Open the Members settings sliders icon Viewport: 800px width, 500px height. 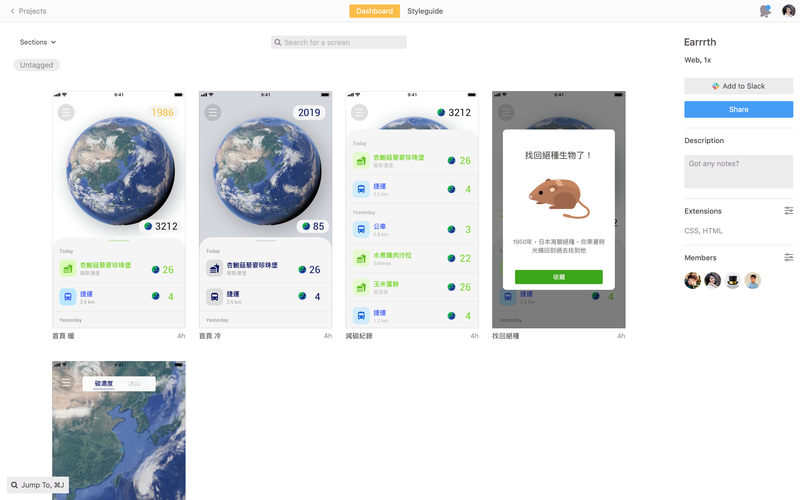point(788,258)
